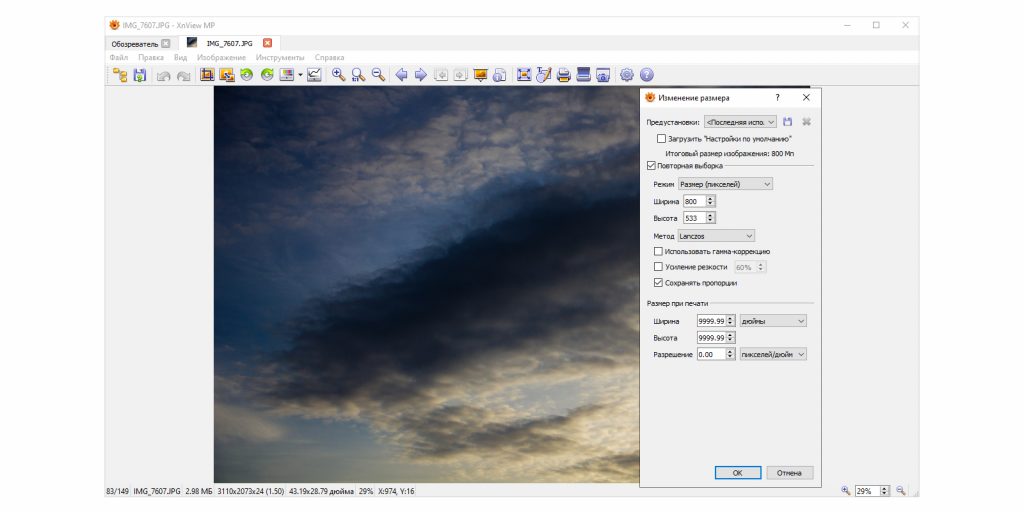Open Settings gear icon in toolbar

click(x=627, y=75)
